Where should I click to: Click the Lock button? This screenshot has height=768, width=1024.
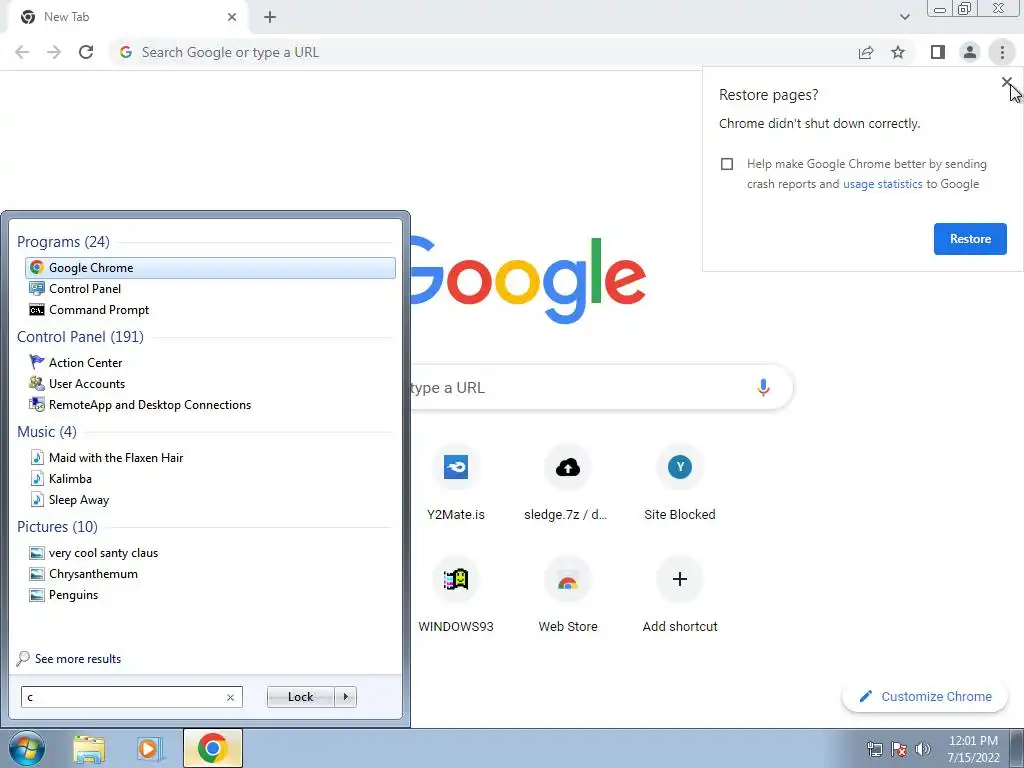[x=300, y=697]
